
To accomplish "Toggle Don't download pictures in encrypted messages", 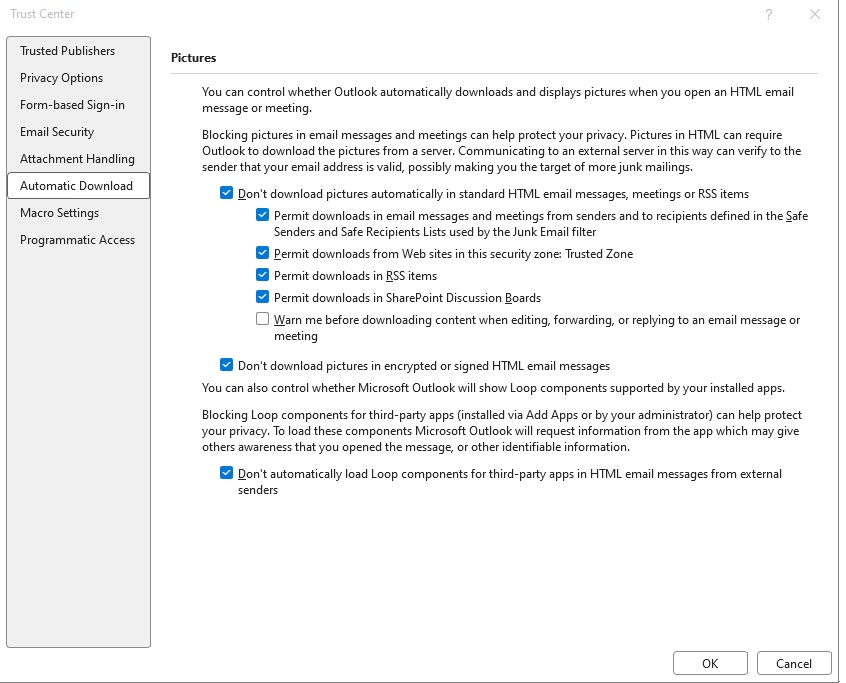I will click(227, 365).
